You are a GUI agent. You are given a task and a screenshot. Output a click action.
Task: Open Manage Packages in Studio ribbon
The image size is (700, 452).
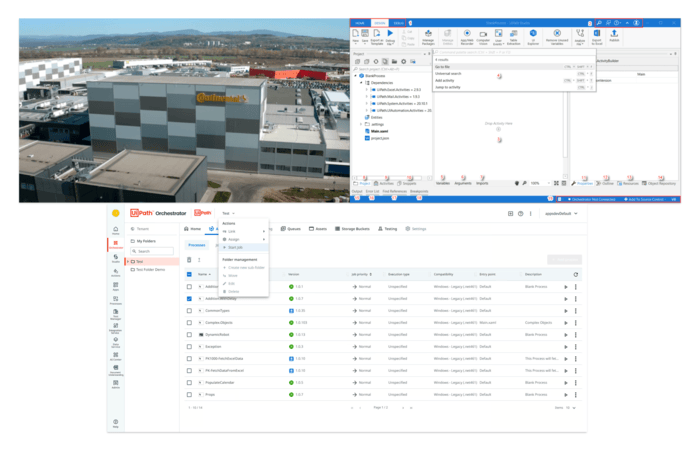(428, 37)
